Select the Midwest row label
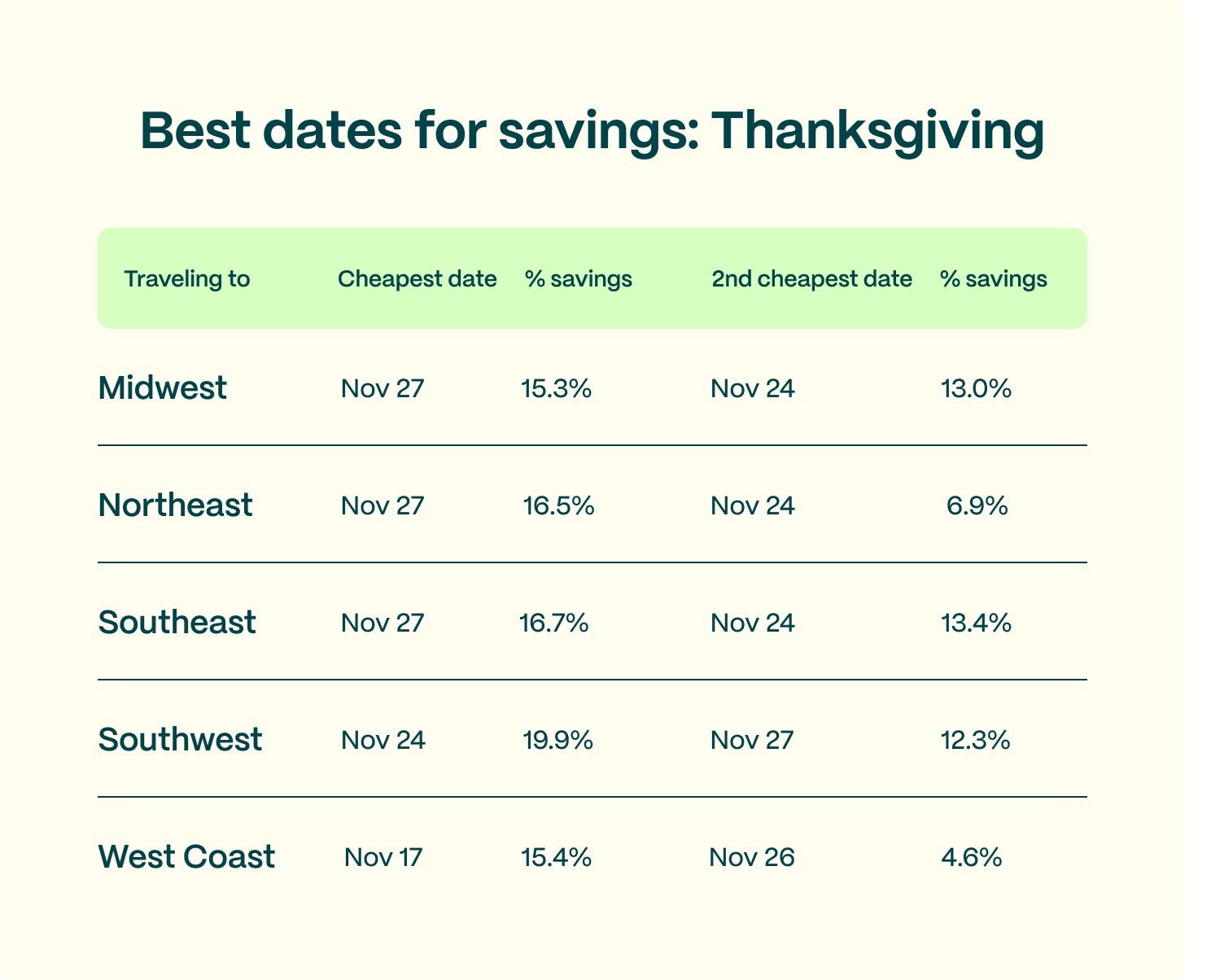The width and height of the screenshot is (1211, 980). pyautogui.click(x=162, y=388)
